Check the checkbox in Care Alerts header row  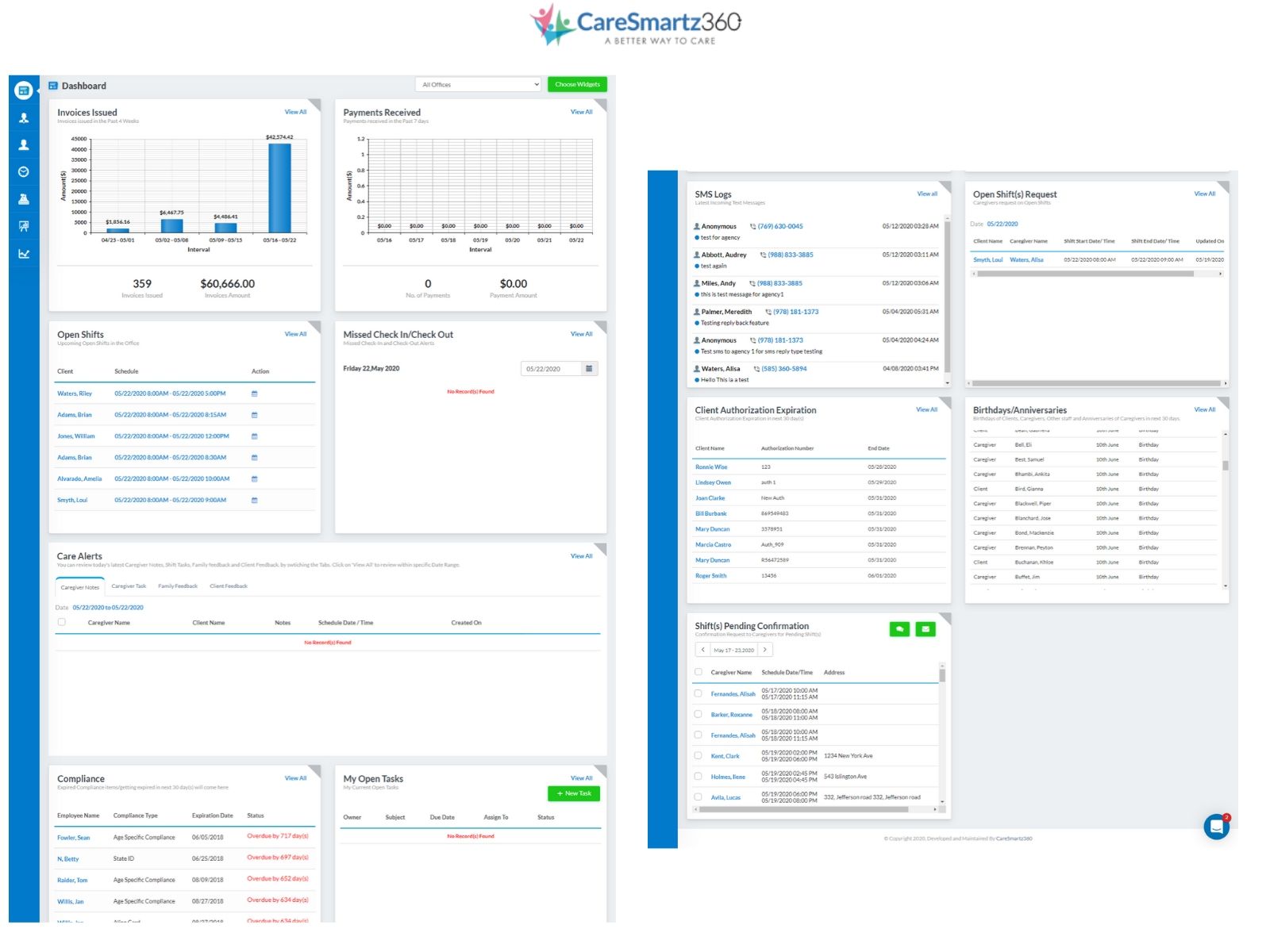[61, 622]
